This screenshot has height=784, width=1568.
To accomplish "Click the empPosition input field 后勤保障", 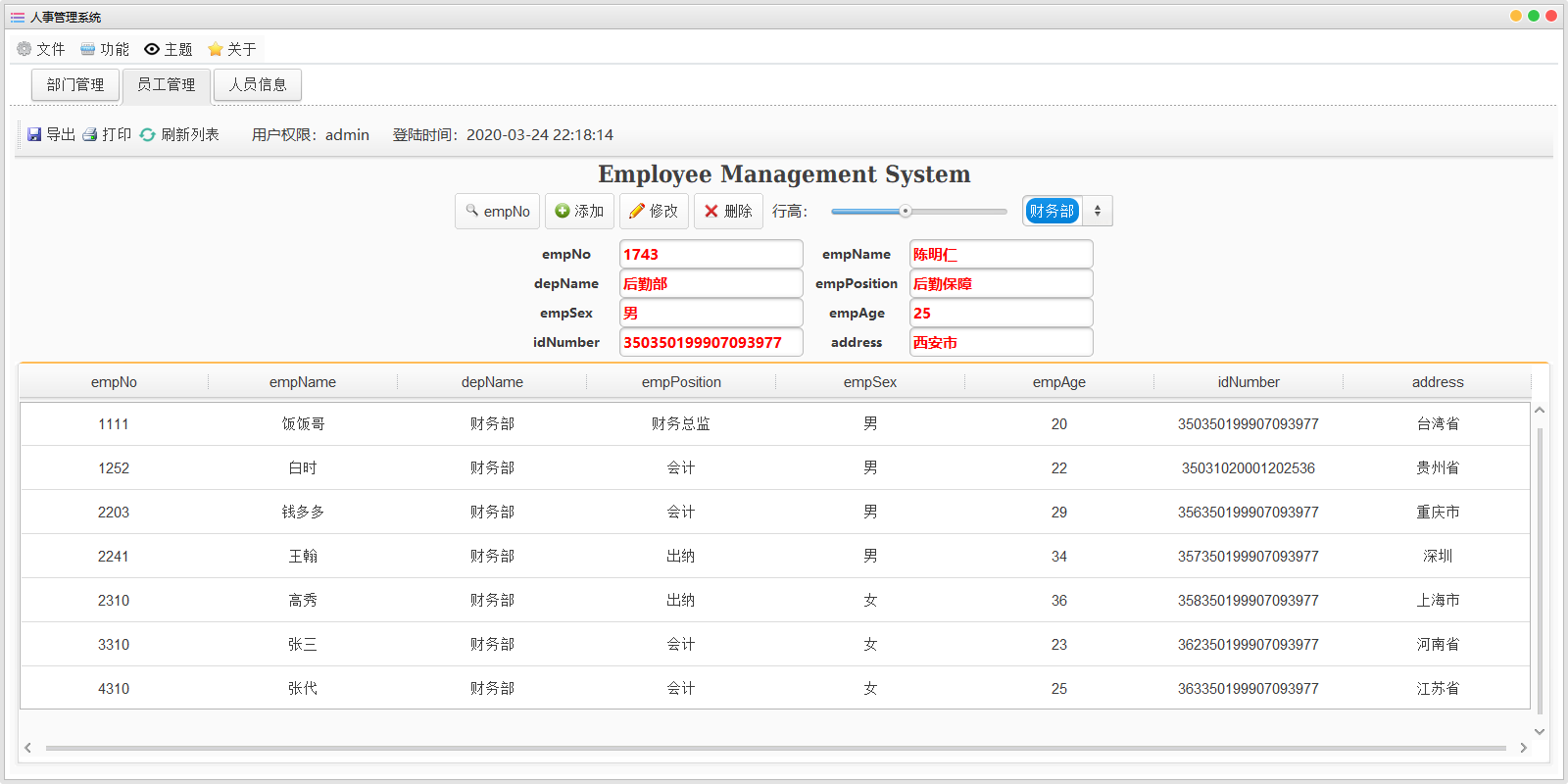I will [1002, 283].
